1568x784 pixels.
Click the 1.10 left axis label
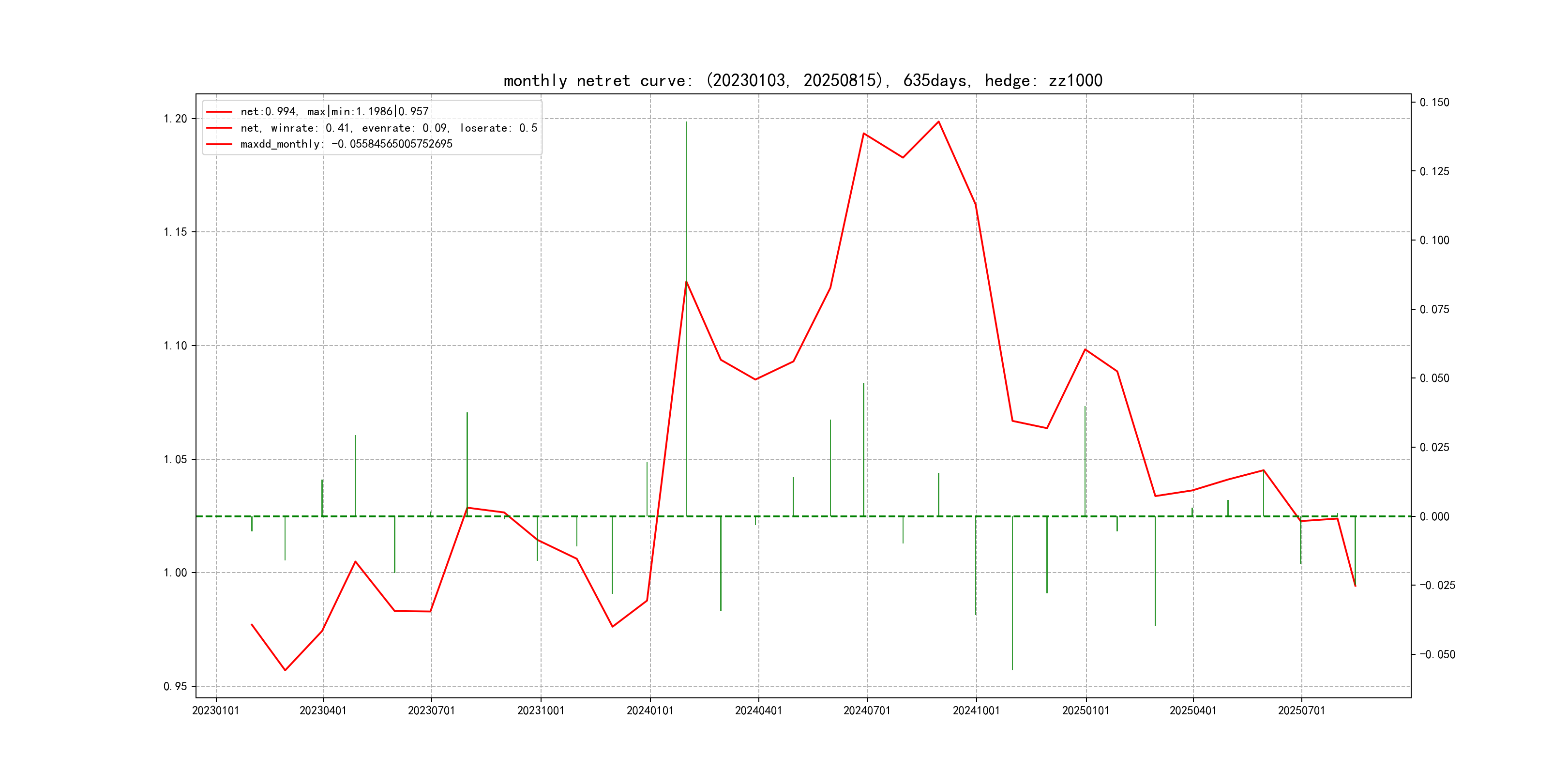(175, 346)
